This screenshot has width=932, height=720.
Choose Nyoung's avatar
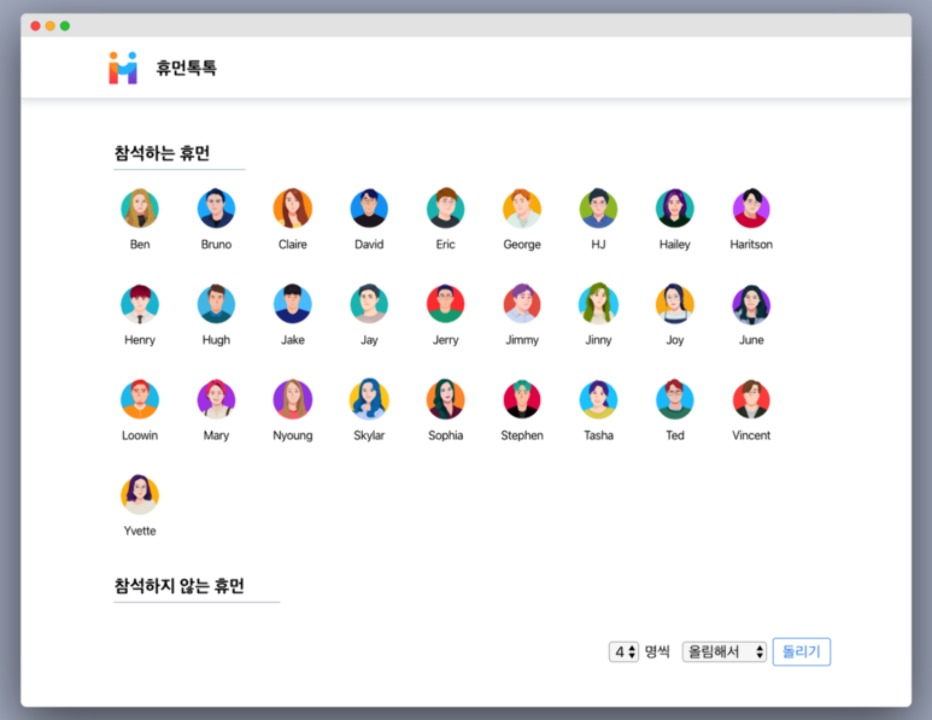click(292, 400)
